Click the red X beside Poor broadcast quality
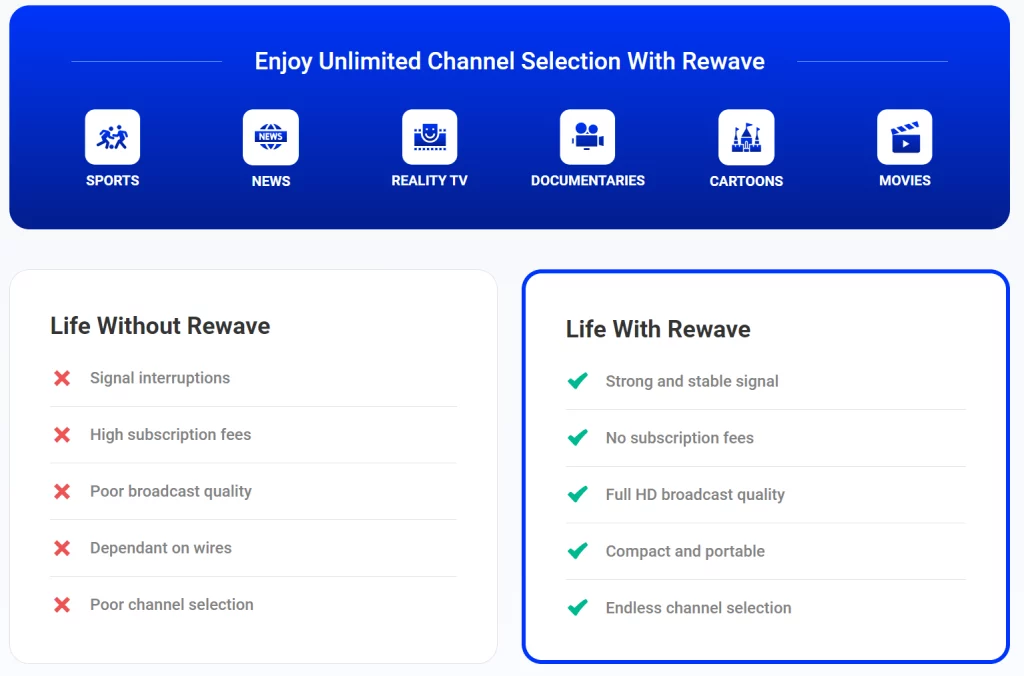Viewport: 1024px width, 676px height. 62,491
